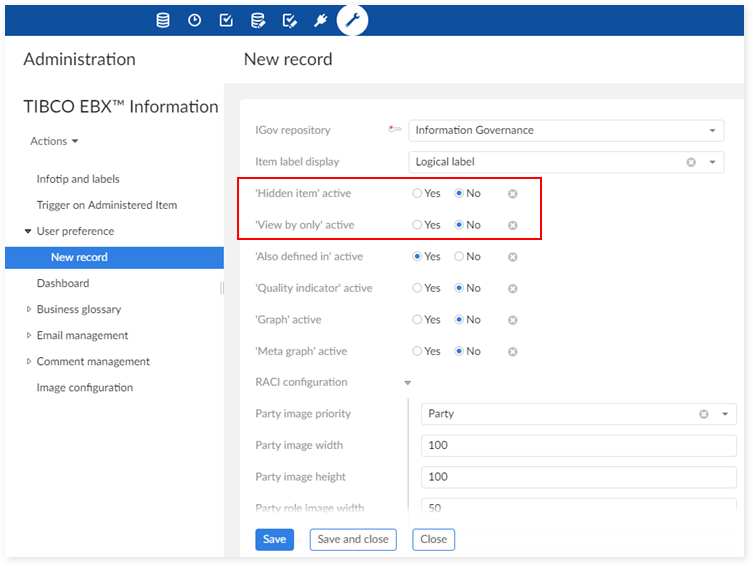Open the checkbox-with-pencil icon in top bar
This screenshot has height=566, width=753.
(289, 20)
